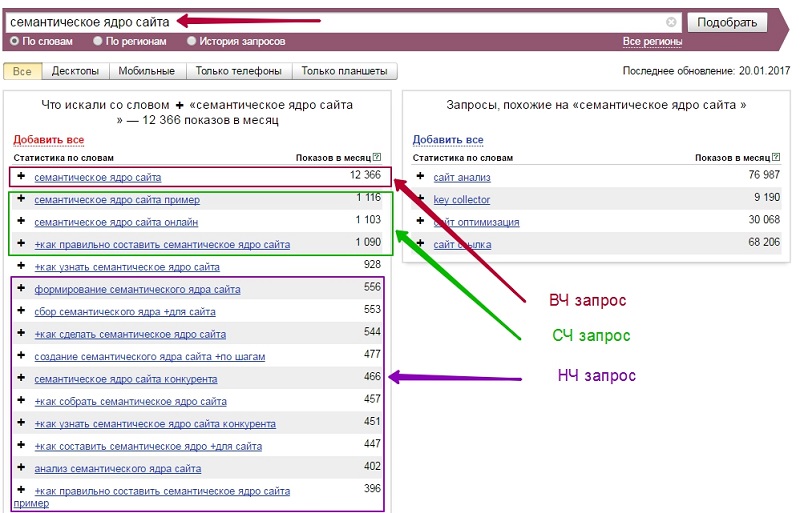800x513 pixels.
Task: Select 'По словам' radio button
Action: pyautogui.click(x=14, y=41)
